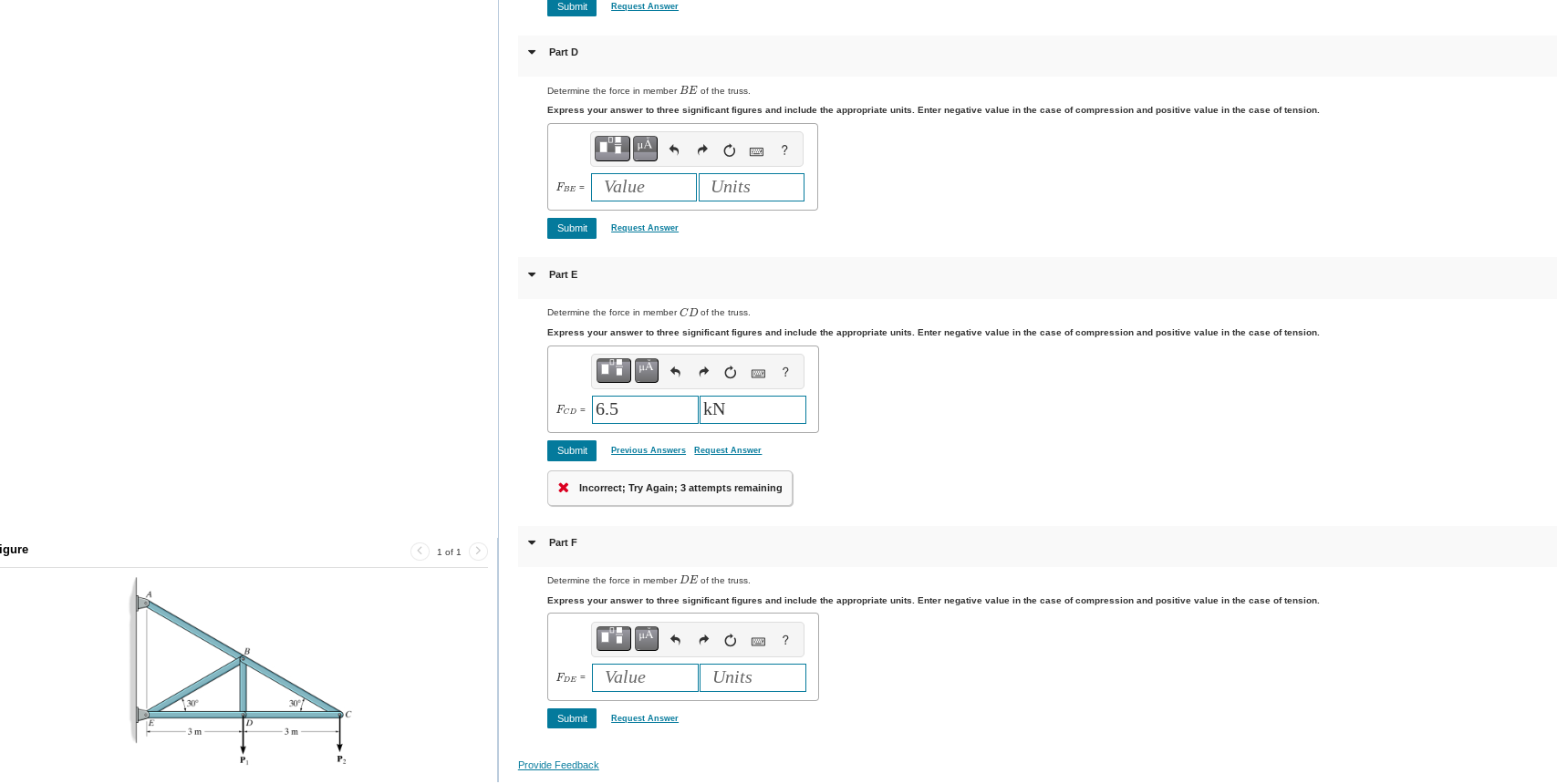Screen dimensions: 1557x784
Task: Collapse Part E section
Action: click(532, 274)
